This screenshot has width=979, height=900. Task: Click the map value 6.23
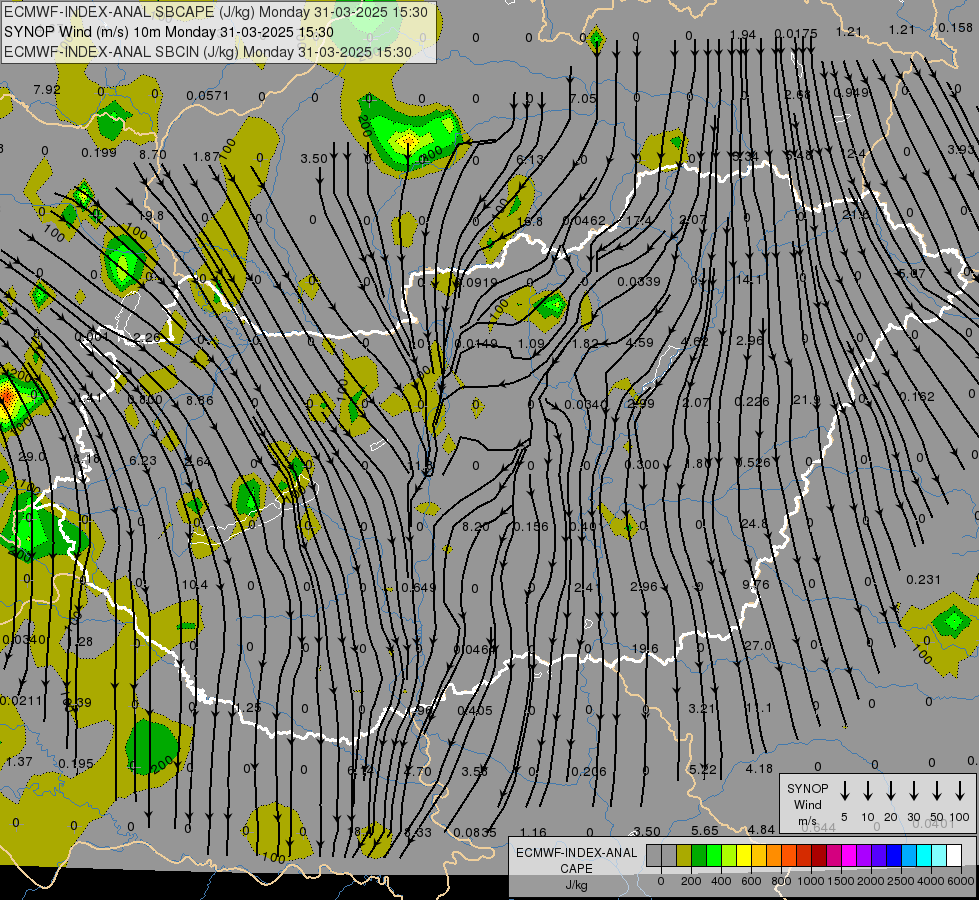[x=143, y=460]
